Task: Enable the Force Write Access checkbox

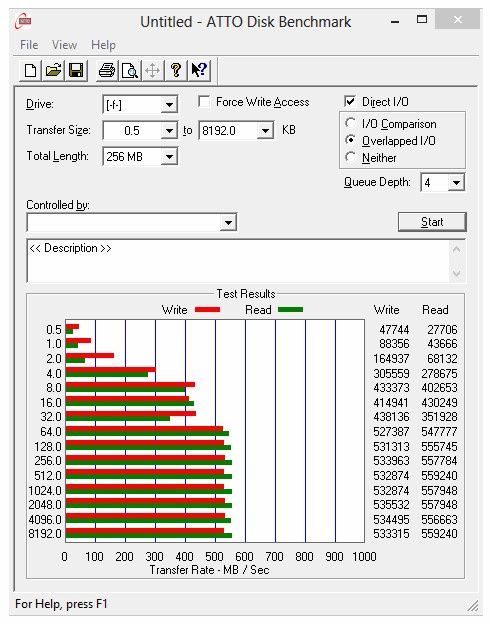Action: pyautogui.click(x=204, y=101)
